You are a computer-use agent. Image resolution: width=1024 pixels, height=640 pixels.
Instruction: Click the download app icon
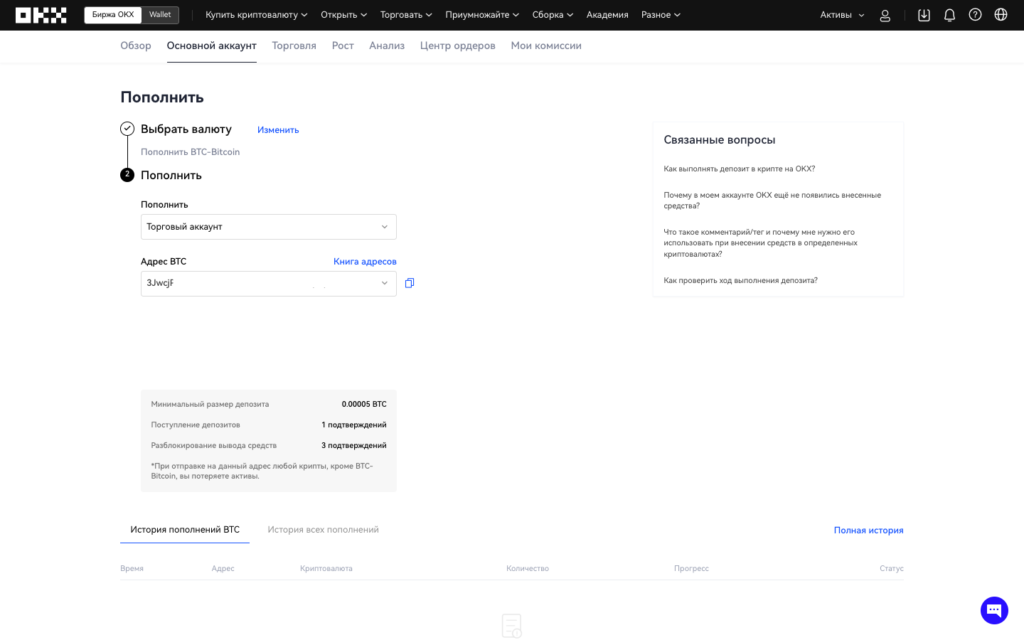(x=923, y=15)
